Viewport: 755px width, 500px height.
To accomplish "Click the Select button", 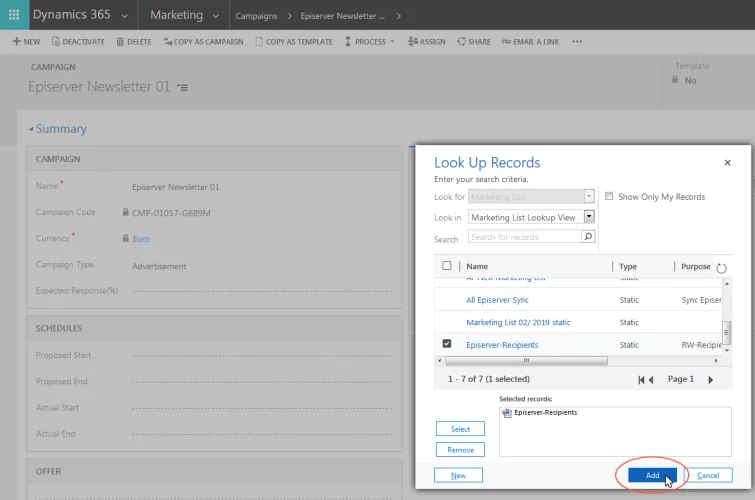I will point(460,429).
